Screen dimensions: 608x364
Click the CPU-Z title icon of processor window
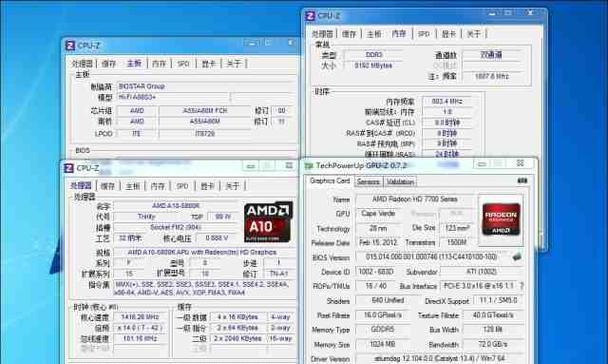[69, 168]
